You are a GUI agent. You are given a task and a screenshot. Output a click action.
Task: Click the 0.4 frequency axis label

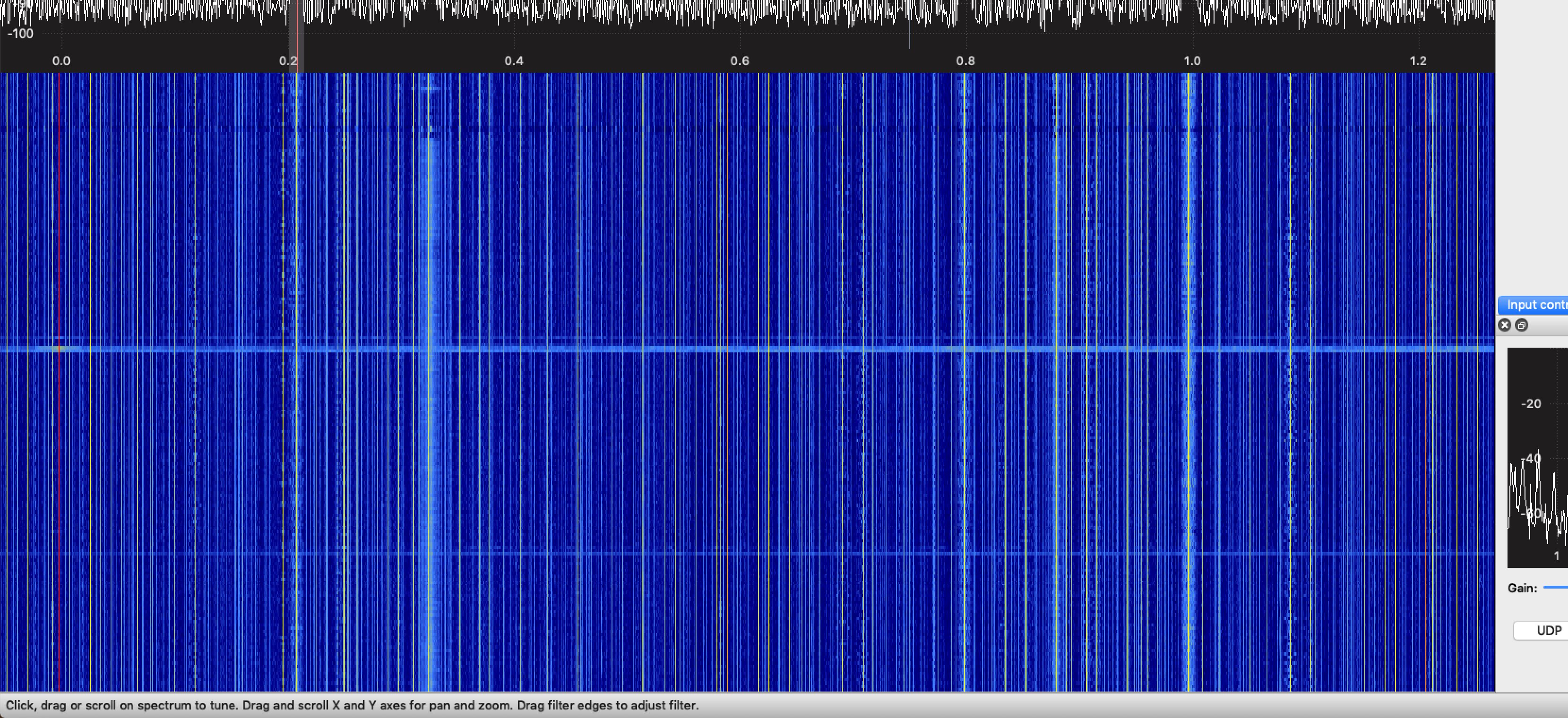(513, 61)
